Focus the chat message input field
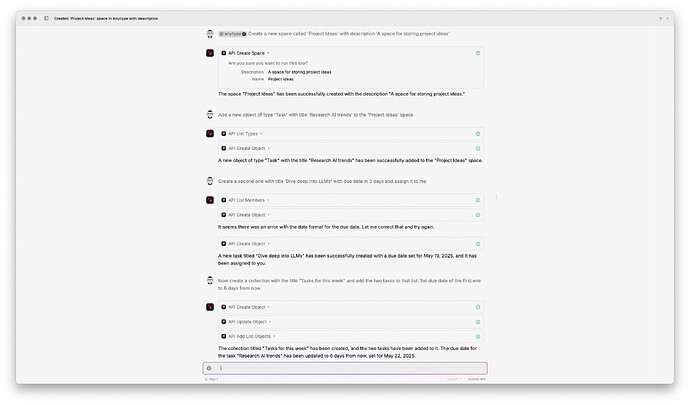690x405 pixels. (345, 368)
